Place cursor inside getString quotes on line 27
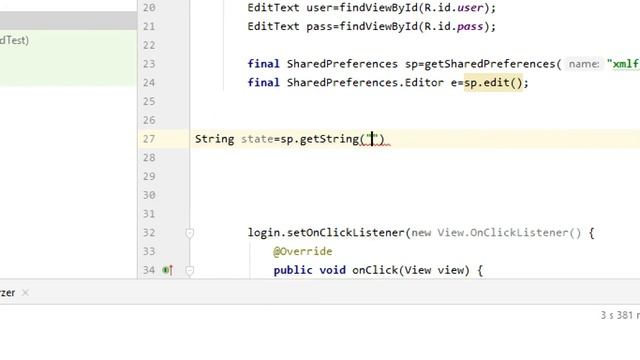The height and width of the screenshot is (360, 640). pyautogui.click(x=372, y=139)
